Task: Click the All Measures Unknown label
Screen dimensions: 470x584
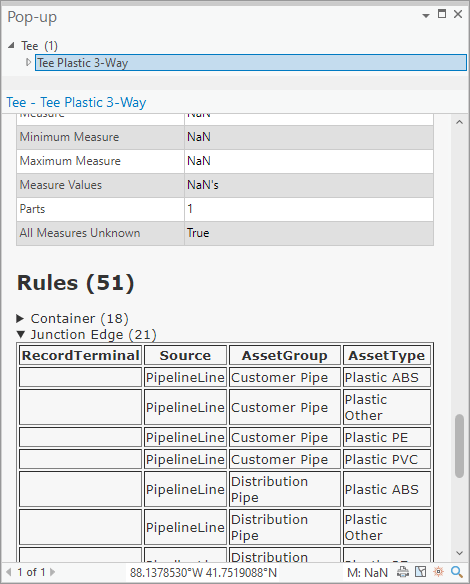Action: click(x=80, y=233)
